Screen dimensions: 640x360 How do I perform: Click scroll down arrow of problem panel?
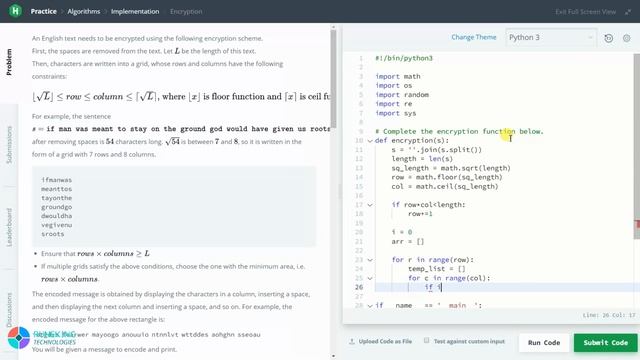click(333, 356)
